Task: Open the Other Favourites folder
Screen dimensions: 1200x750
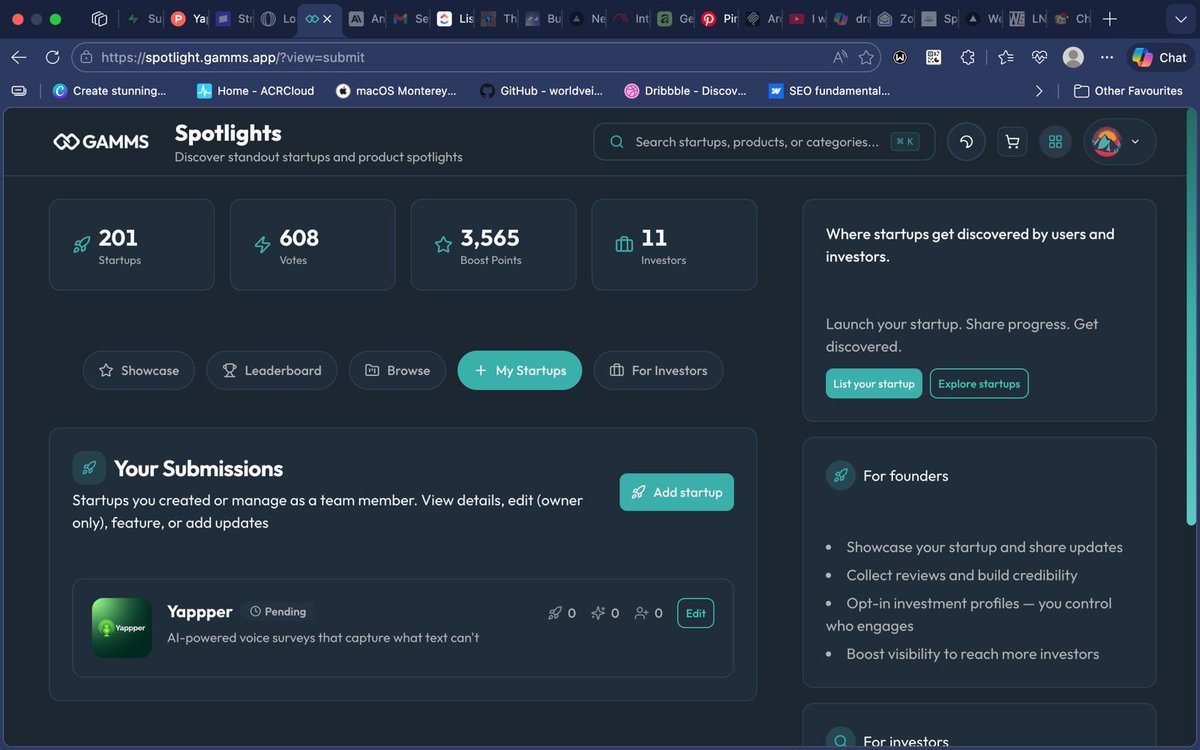Action: (x=1128, y=90)
